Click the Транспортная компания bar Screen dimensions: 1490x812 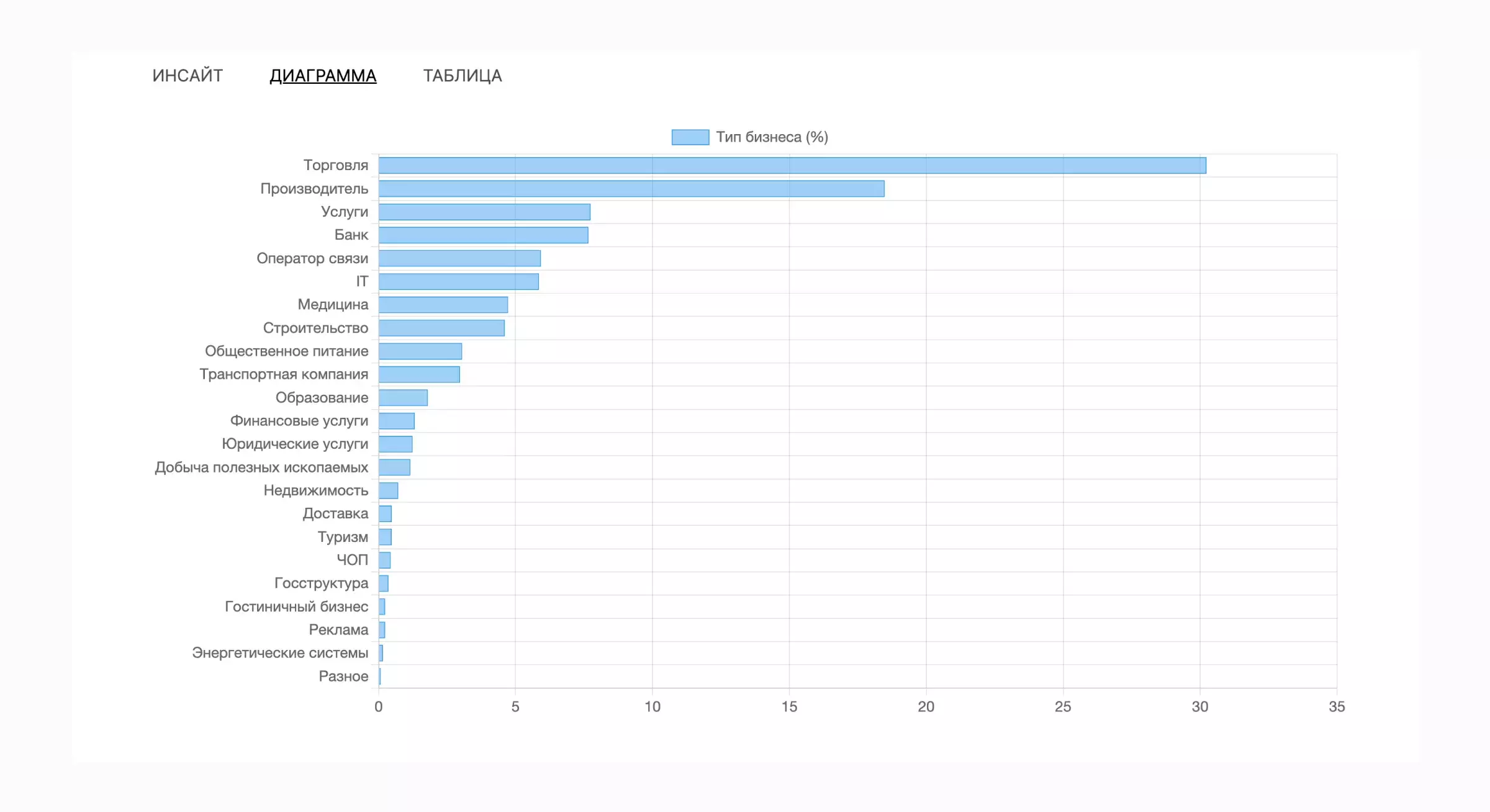pos(419,374)
